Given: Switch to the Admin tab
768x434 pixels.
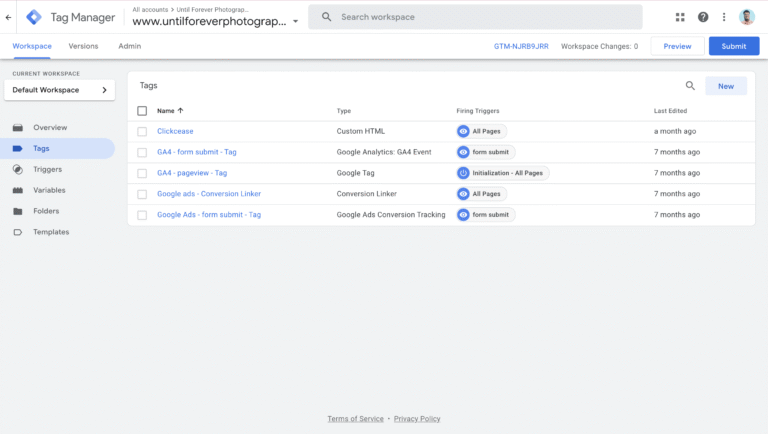Looking at the screenshot, I should (x=129, y=46).
